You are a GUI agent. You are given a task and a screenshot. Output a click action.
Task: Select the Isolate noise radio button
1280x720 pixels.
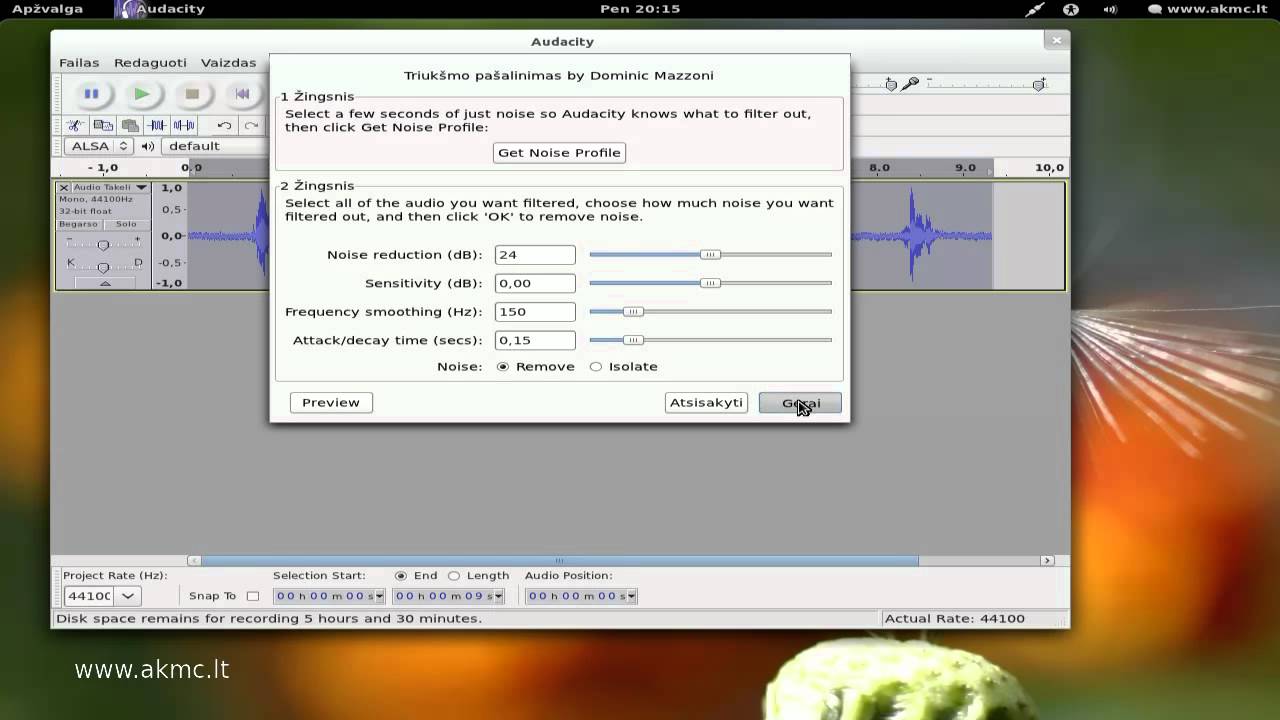(x=596, y=367)
